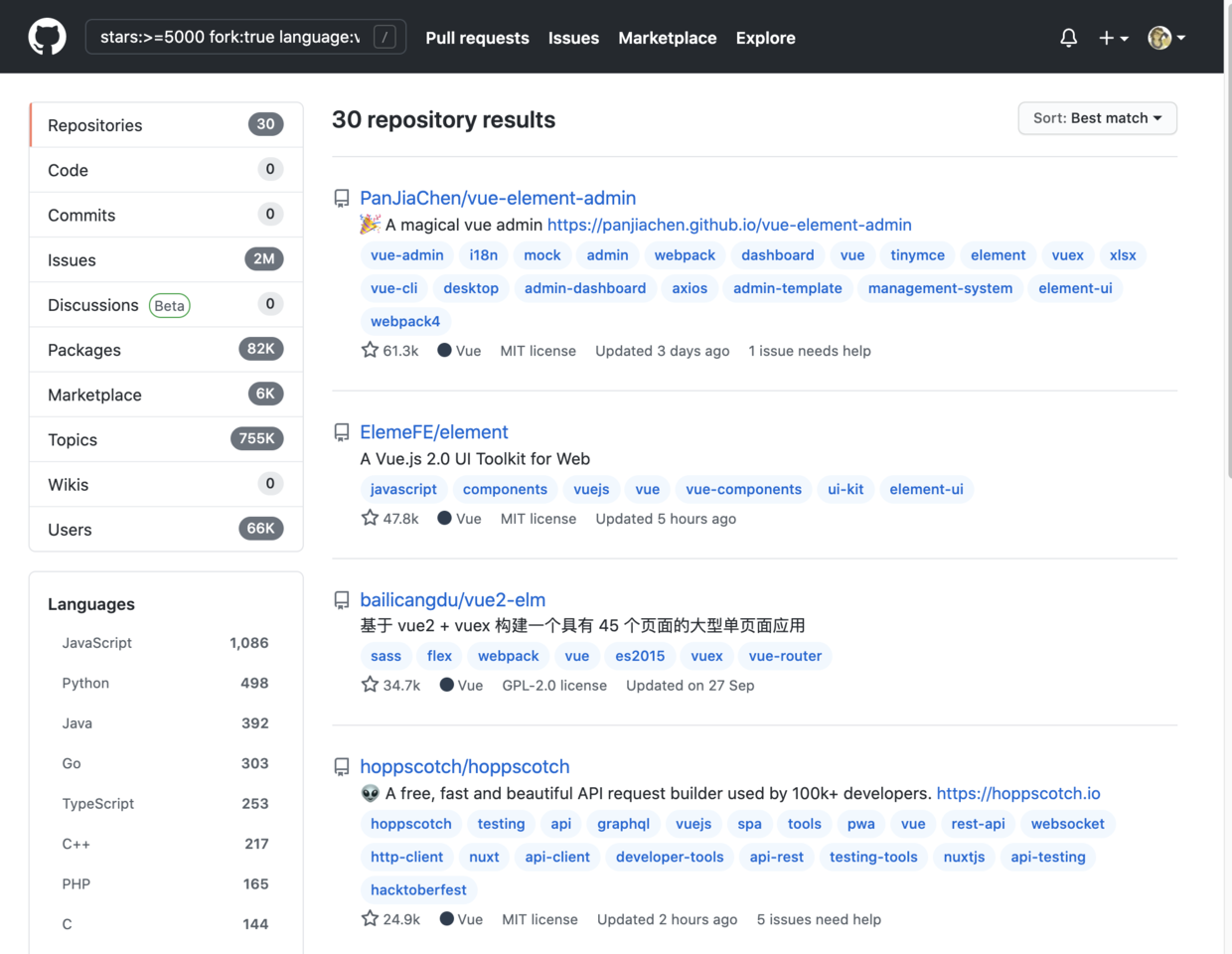Viewport: 1232px width, 954px height.
Task: Click the star icon on ElemeFE/element
Action: (x=370, y=518)
